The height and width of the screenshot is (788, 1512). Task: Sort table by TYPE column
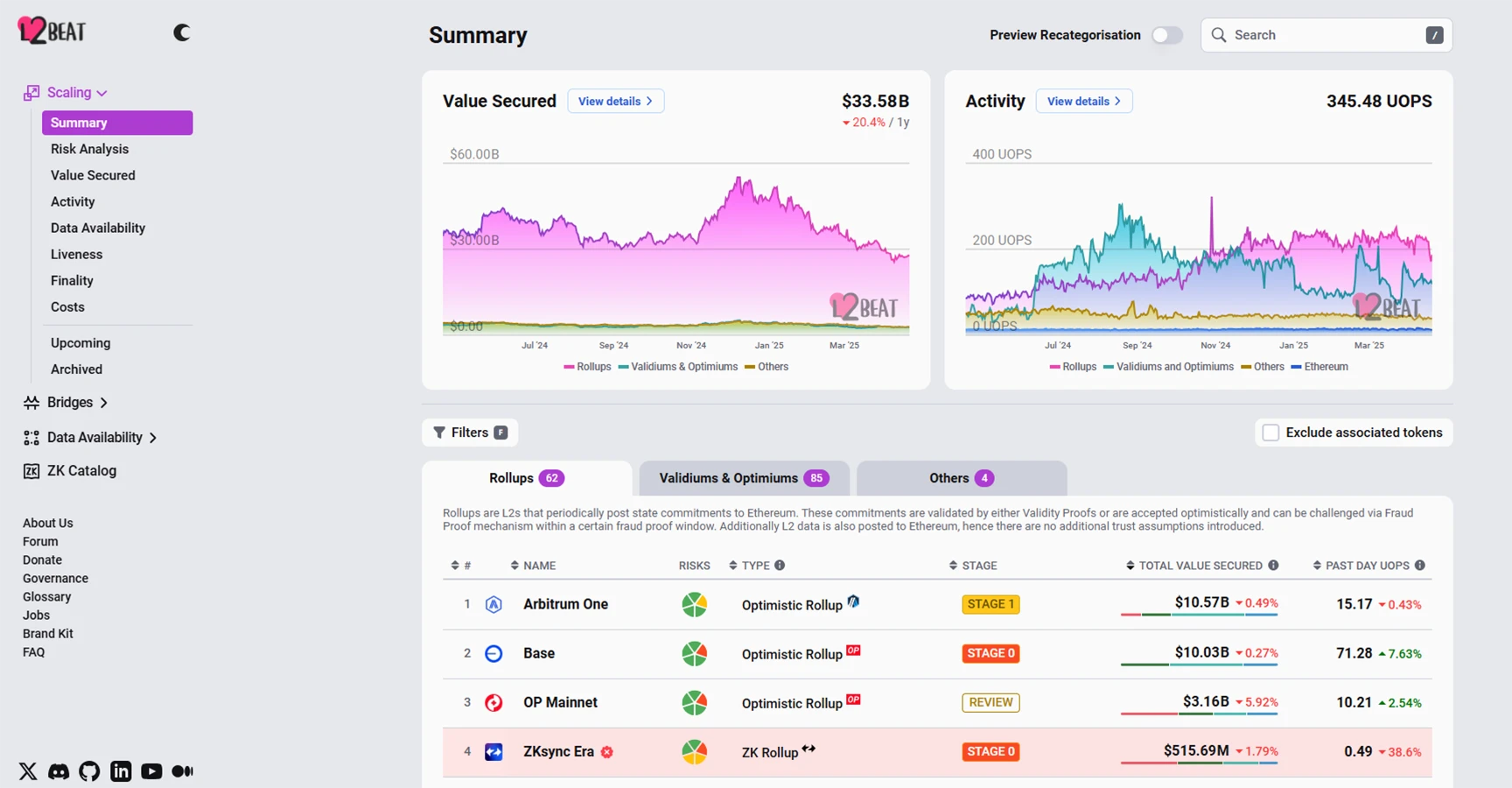point(749,566)
